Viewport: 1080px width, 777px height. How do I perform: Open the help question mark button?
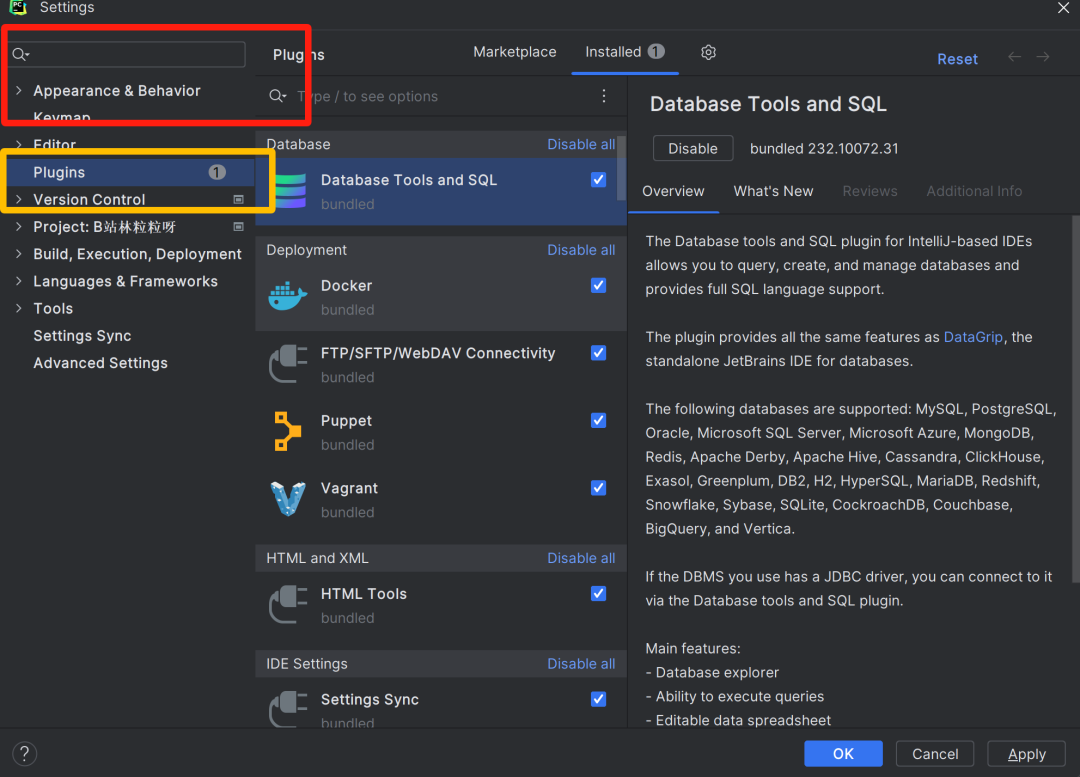(24, 754)
